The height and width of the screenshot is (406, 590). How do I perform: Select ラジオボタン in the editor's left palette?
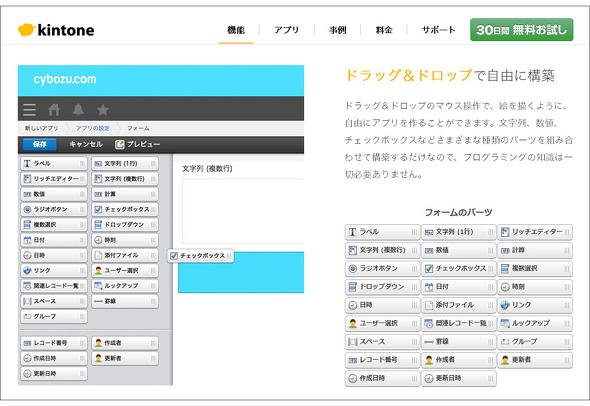54,209
